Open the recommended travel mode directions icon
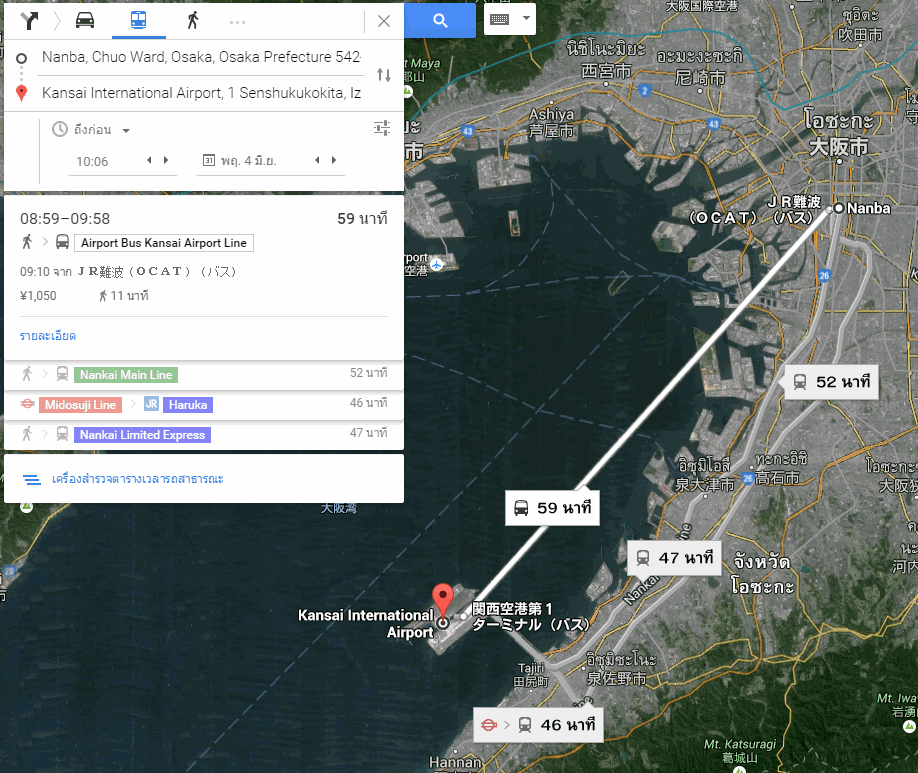This screenshot has width=918, height=773. (29, 21)
